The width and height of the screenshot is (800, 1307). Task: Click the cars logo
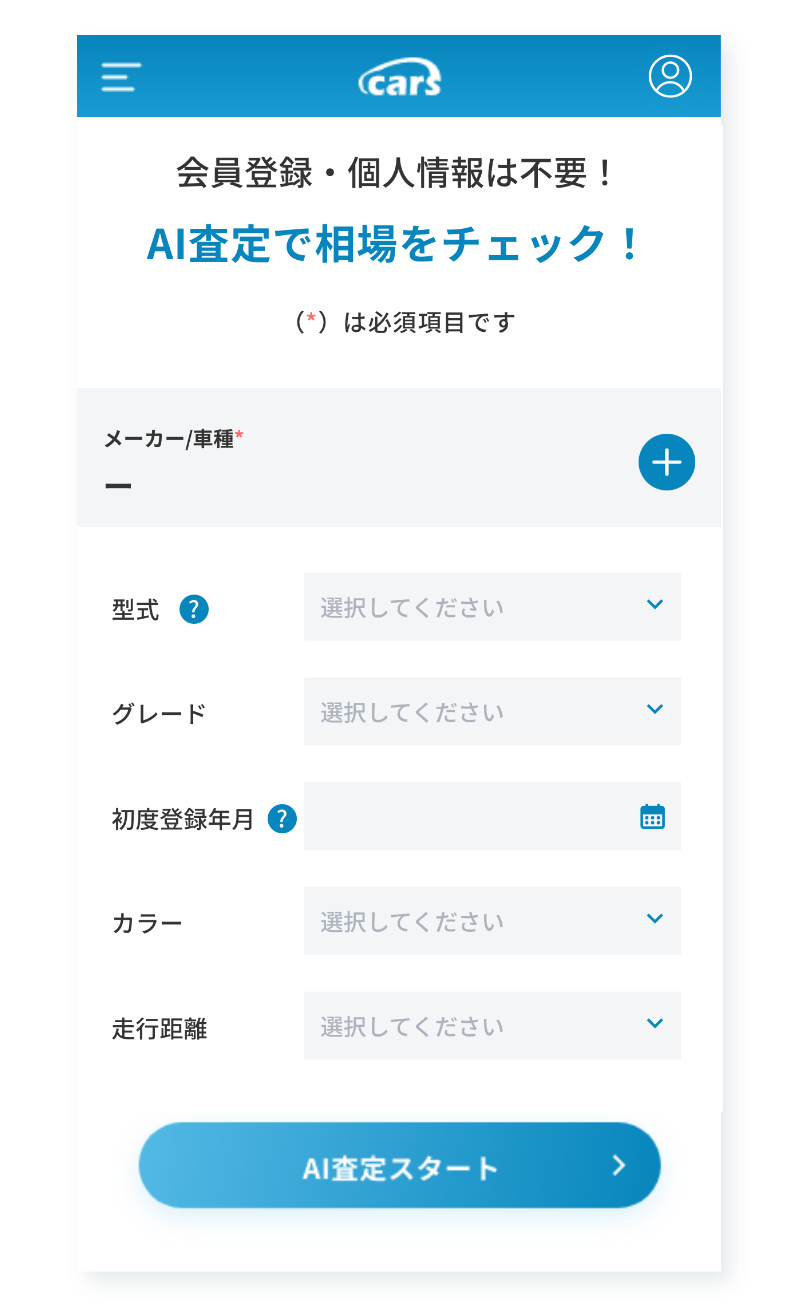400,77
